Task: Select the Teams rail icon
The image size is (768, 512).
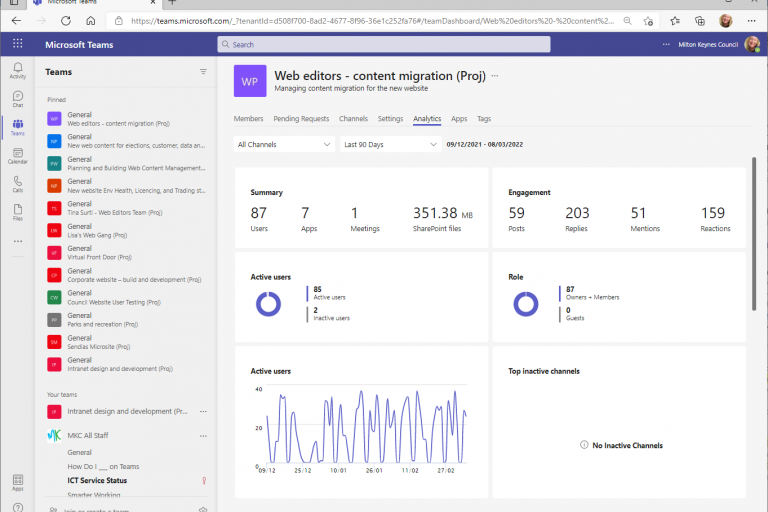Action: click(x=18, y=127)
